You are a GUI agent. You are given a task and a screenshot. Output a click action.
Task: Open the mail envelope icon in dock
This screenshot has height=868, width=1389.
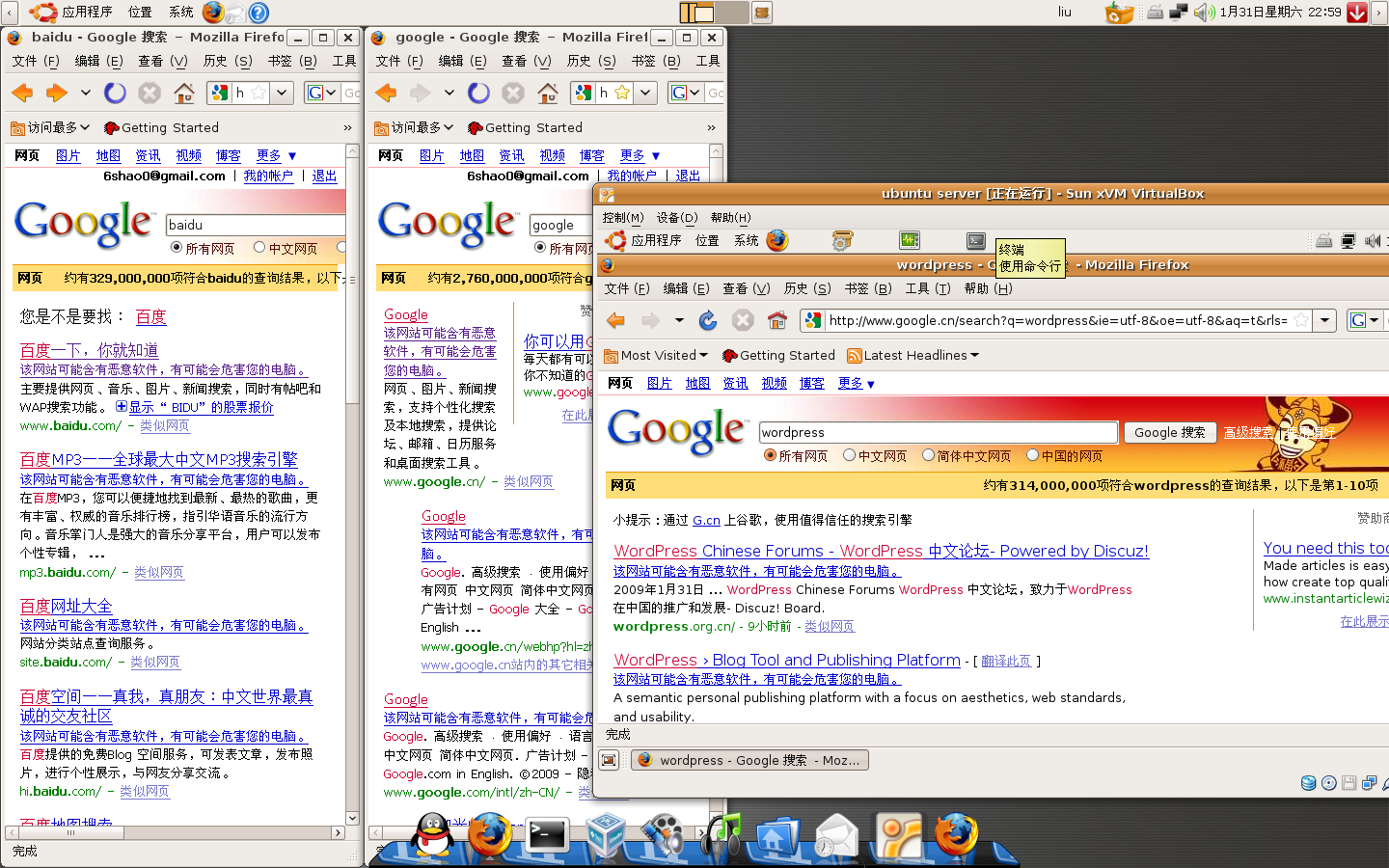pos(835,835)
